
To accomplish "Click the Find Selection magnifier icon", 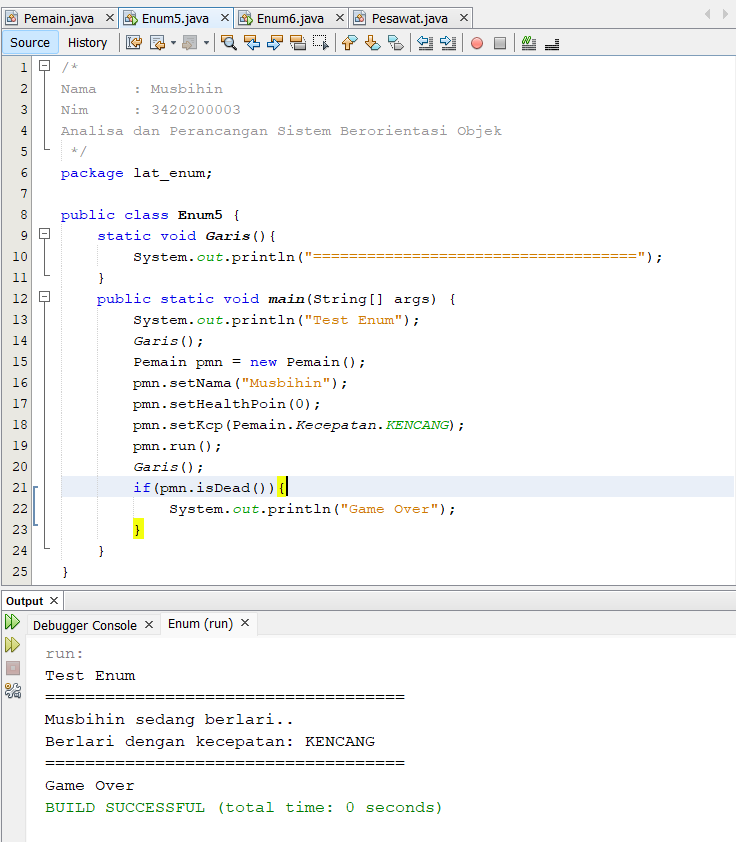I will point(229,42).
